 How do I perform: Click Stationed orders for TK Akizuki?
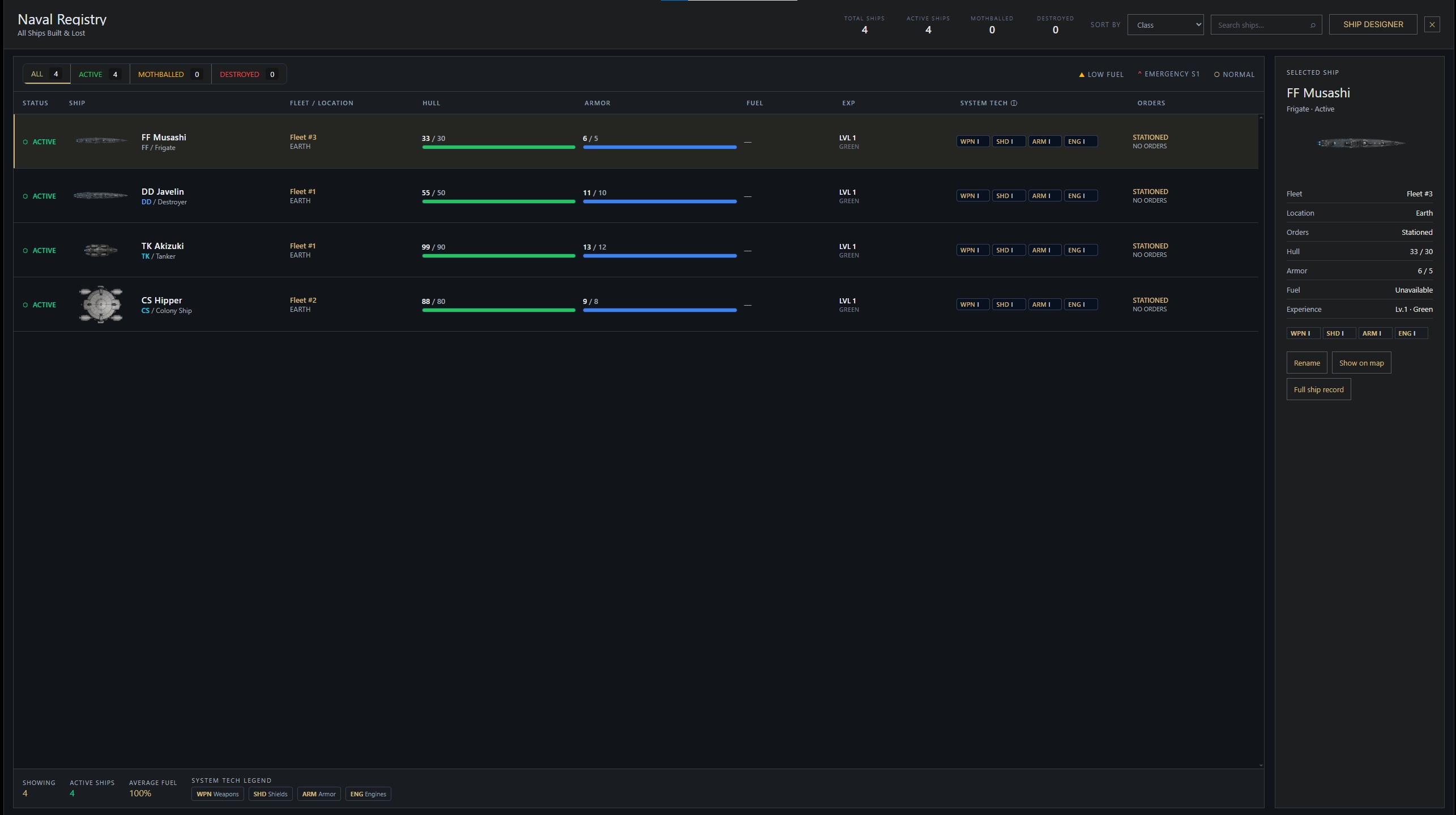(1150, 246)
